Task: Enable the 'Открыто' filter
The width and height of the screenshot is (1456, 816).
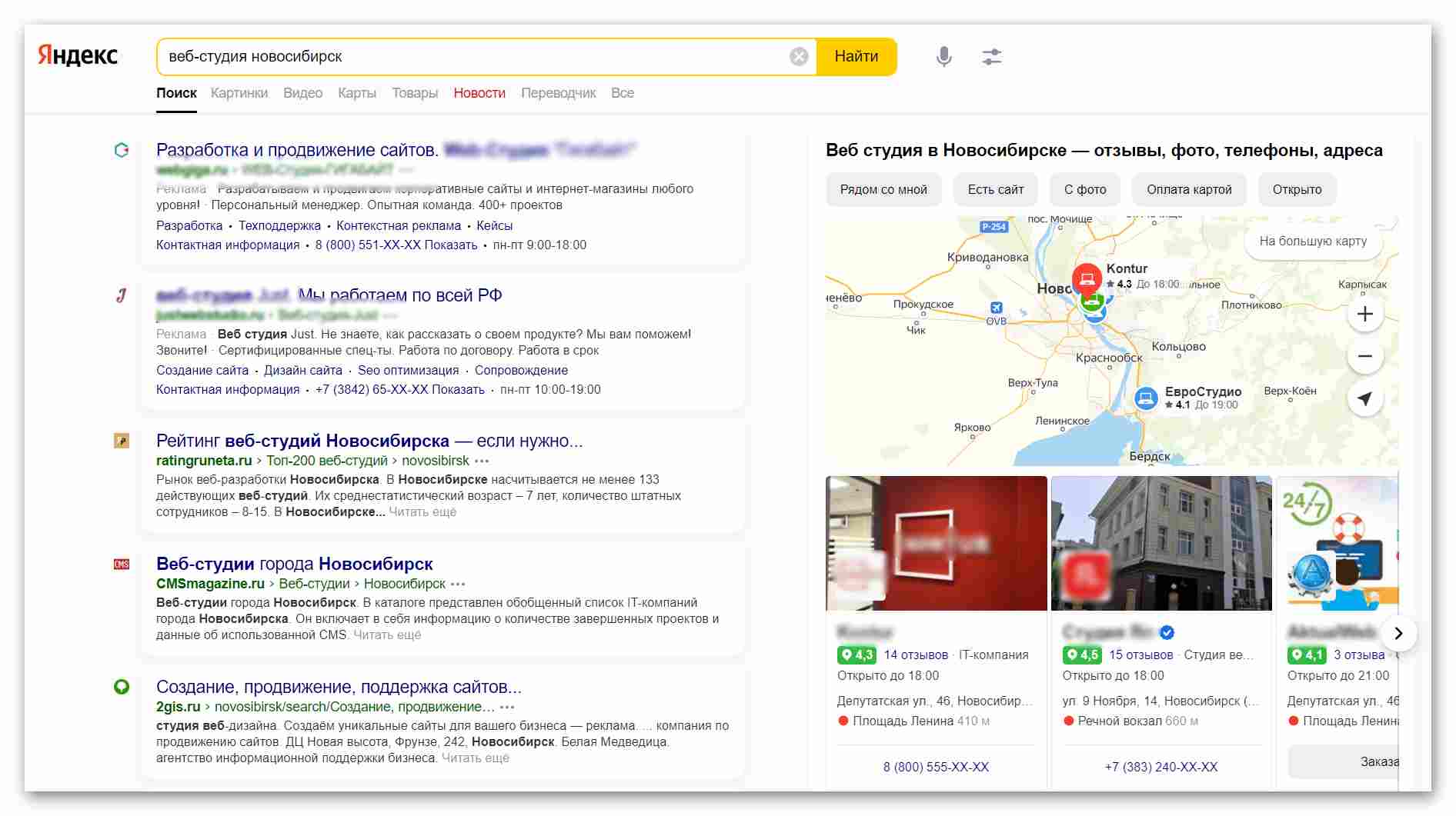Action: point(1297,189)
